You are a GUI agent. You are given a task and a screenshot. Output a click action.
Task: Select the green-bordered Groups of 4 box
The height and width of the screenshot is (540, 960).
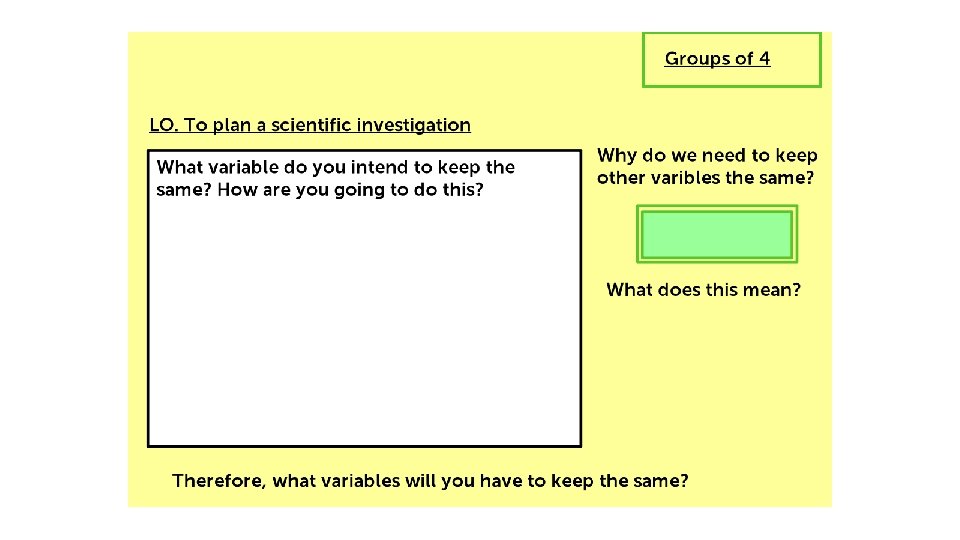[732, 60]
